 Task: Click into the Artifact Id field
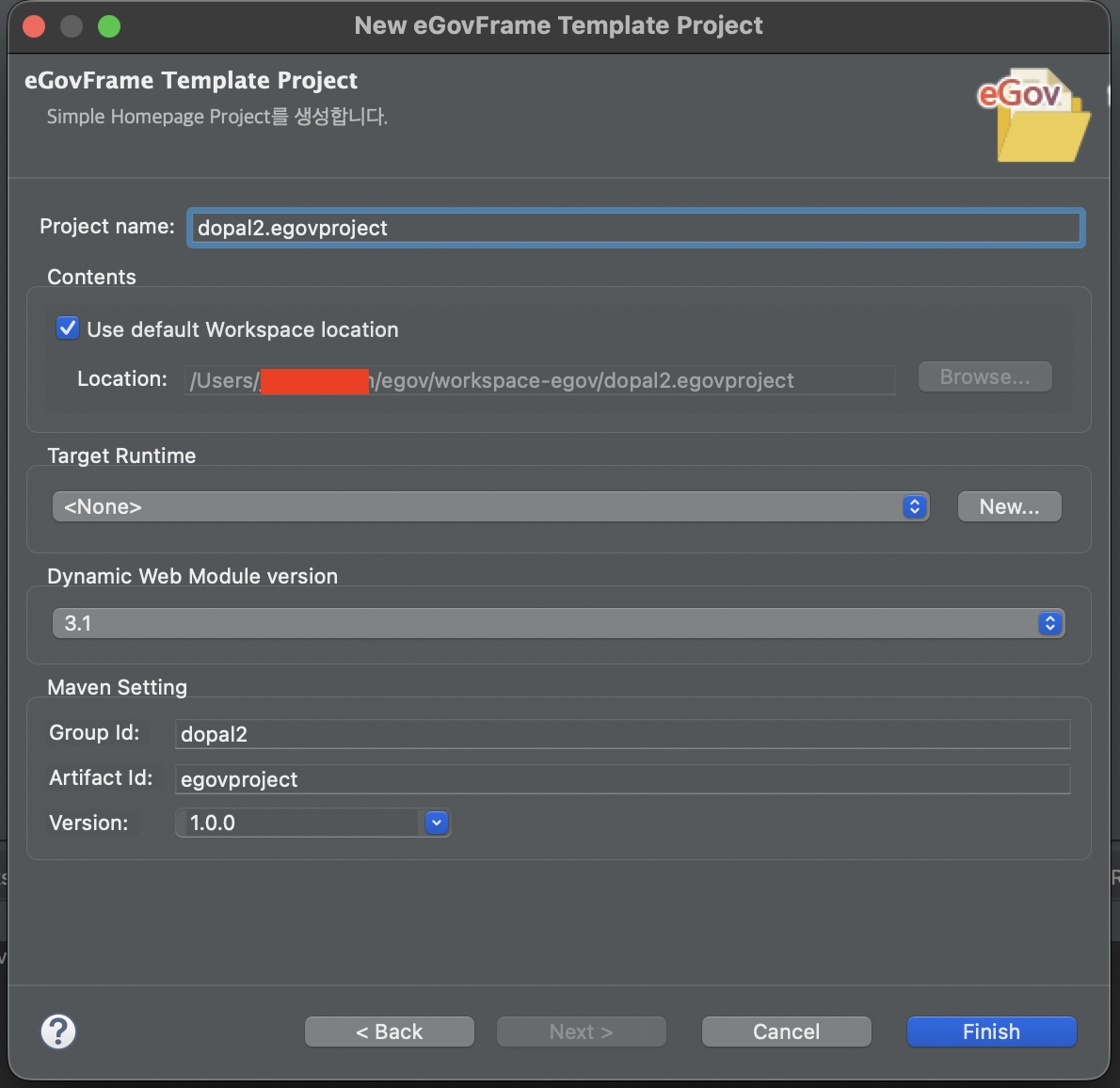(x=622, y=778)
